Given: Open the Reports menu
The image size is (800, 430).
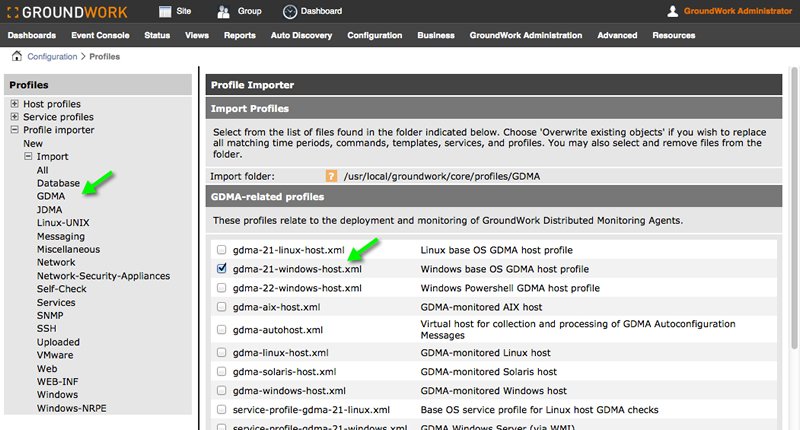Looking at the screenshot, I should coord(239,36).
